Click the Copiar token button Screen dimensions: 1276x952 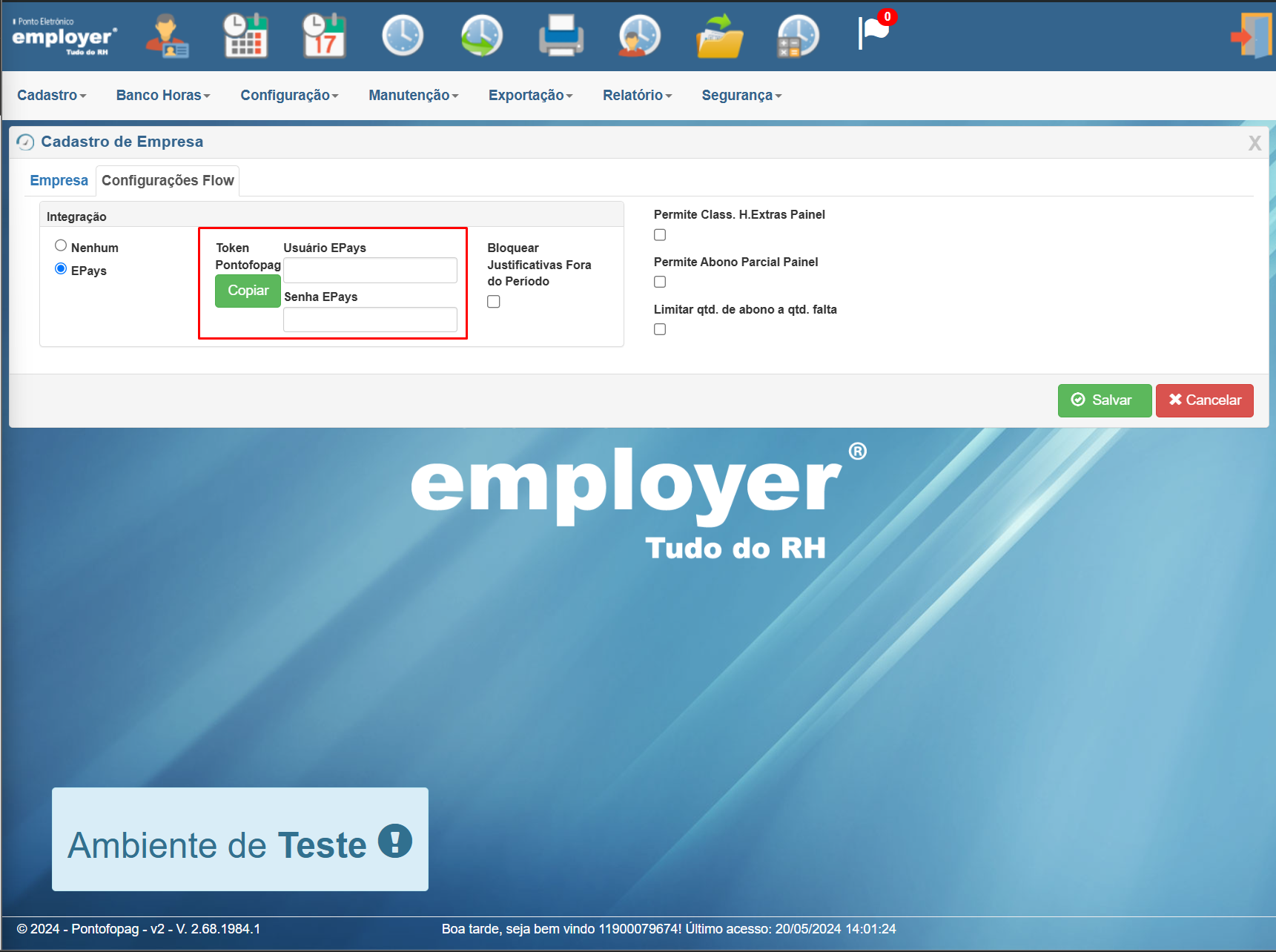pos(248,291)
